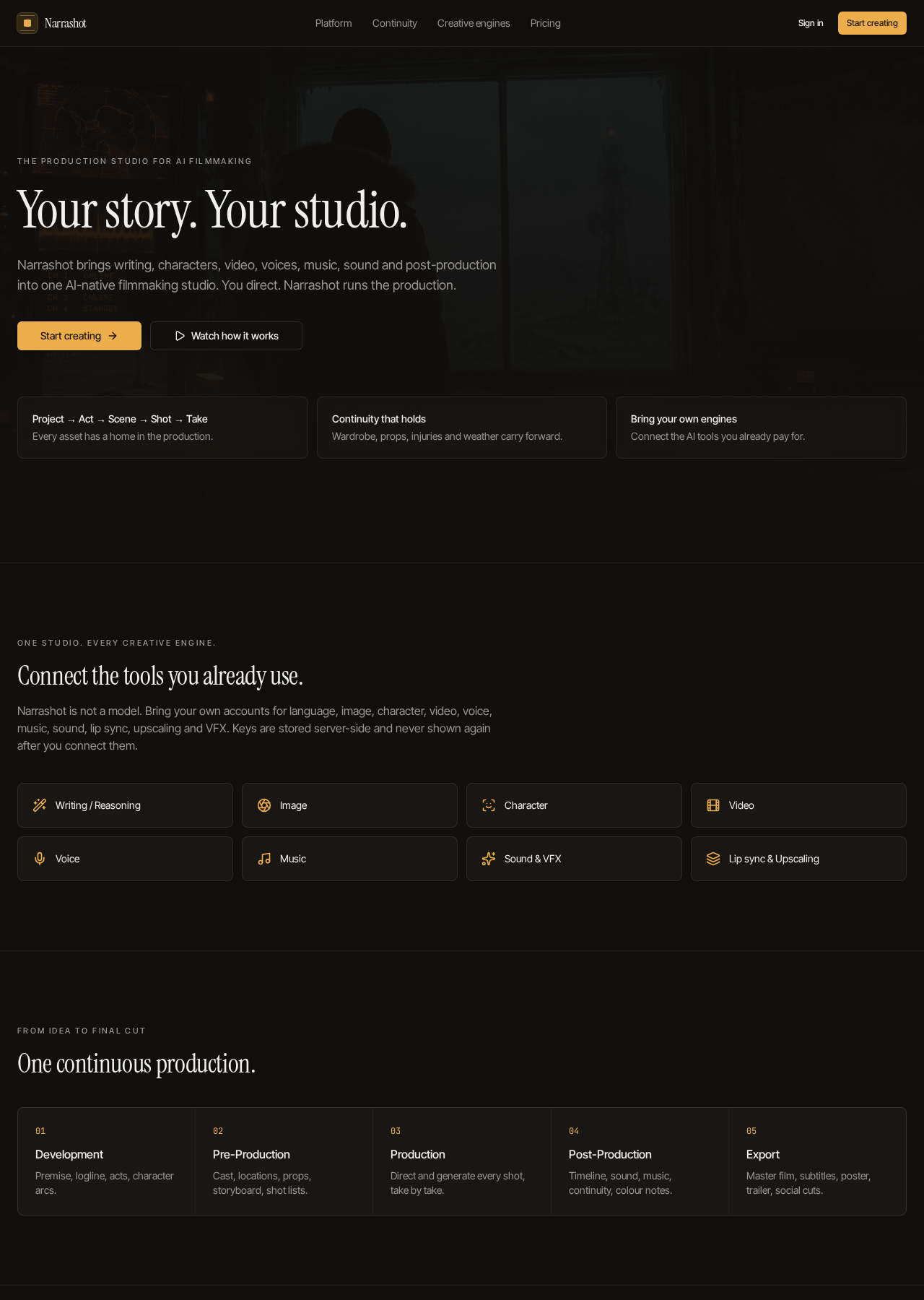Screen dimensions: 924x1300
Task: Click 'Connect the tools you already use.' heading
Action: click(x=160, y=676)
